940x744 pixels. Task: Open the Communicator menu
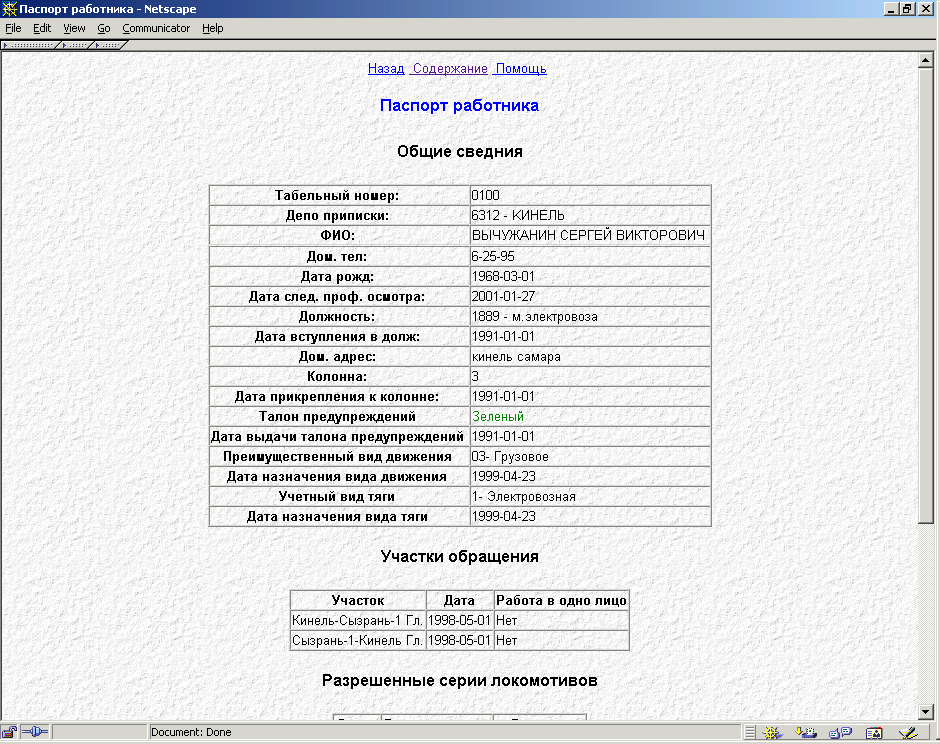pos(156,28)
